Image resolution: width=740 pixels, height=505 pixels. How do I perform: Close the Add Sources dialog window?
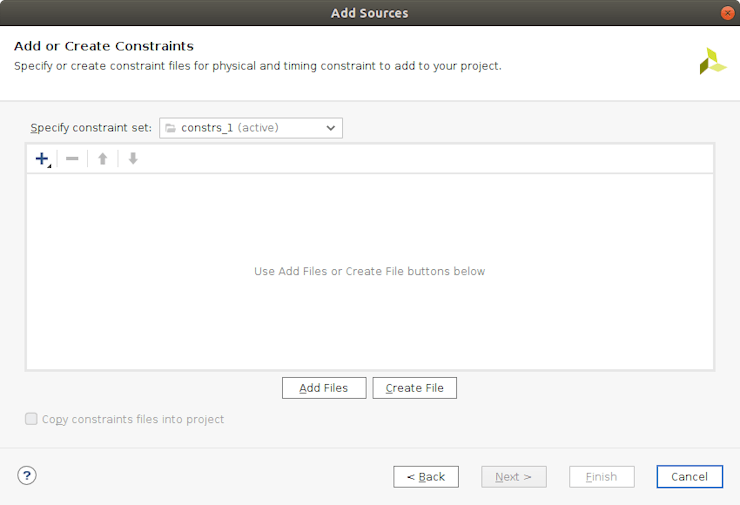pyautogui.click(x=727, y=13)
